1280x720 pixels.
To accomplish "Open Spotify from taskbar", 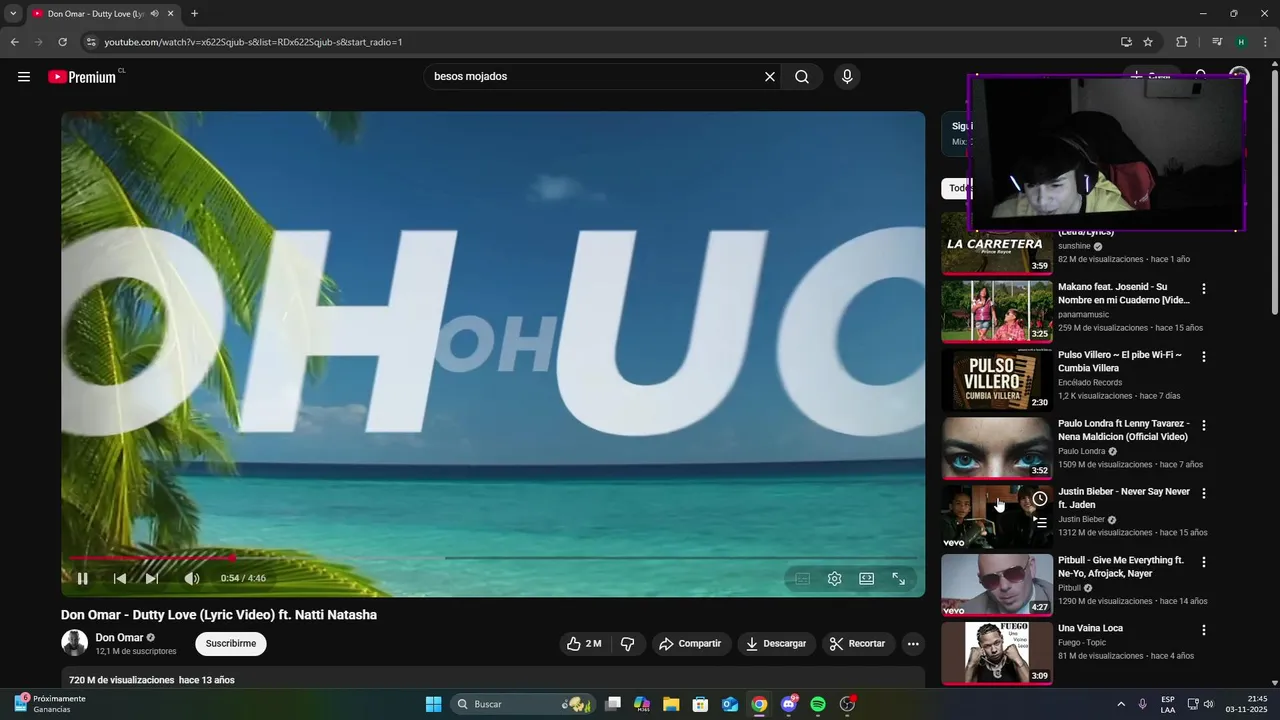I will (x=818, y=704).
